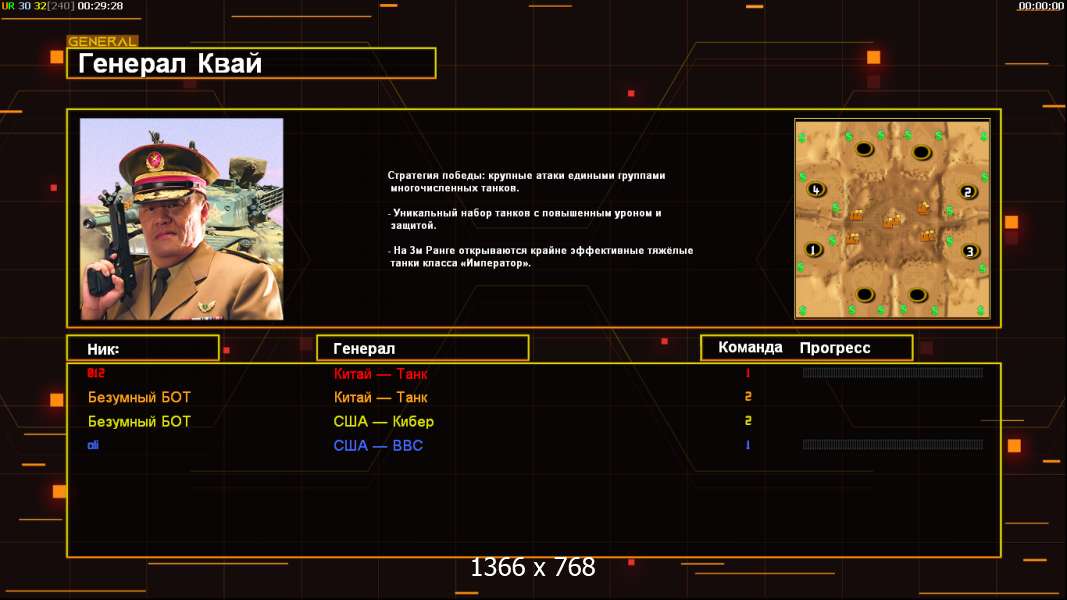Select the red player nickname 'BI2'

pos(96,373)
